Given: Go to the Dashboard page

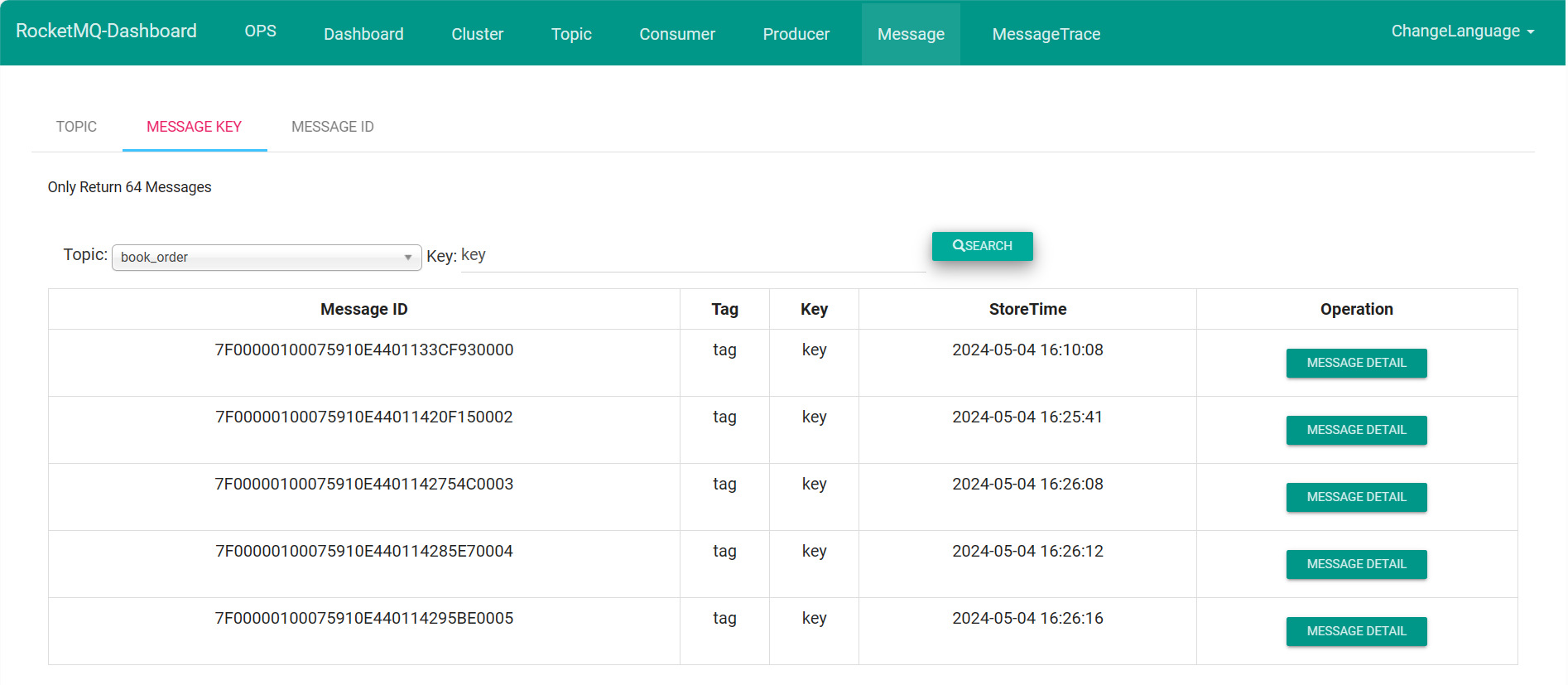Looking at the screenshot, I should click(x=363, y=34).
